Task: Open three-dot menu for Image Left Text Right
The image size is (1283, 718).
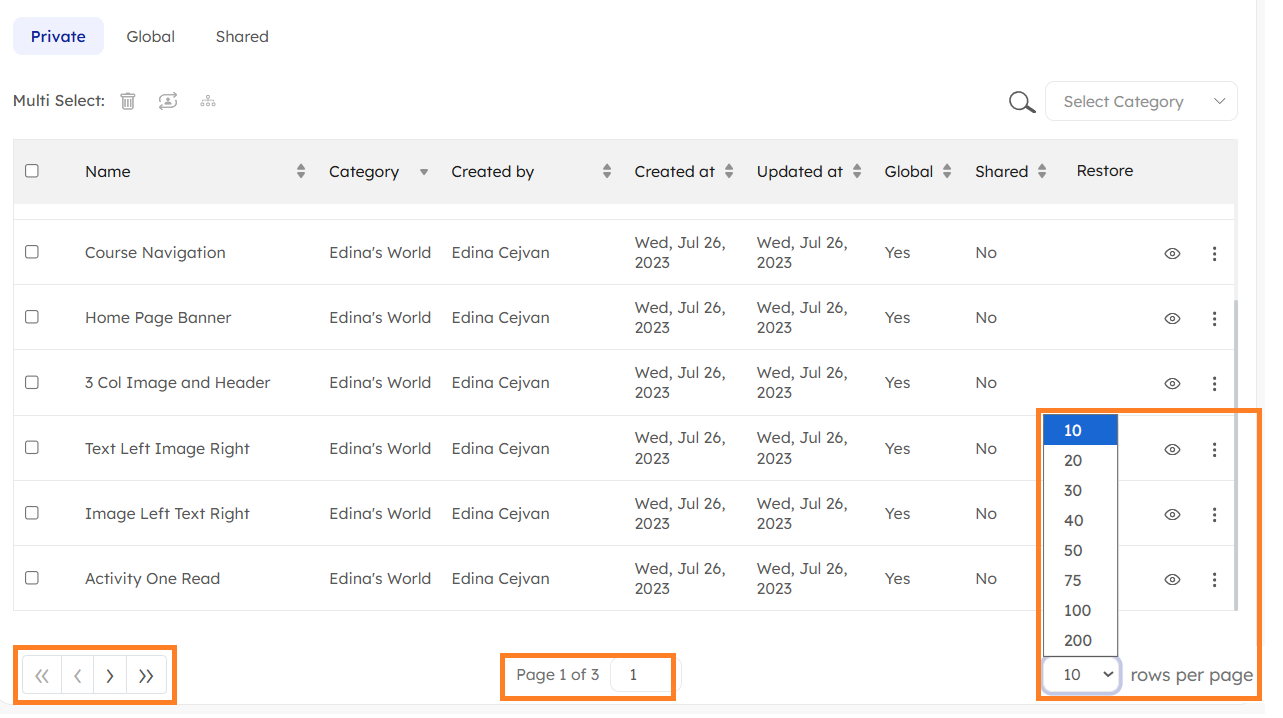Action: pos(1214,515)
